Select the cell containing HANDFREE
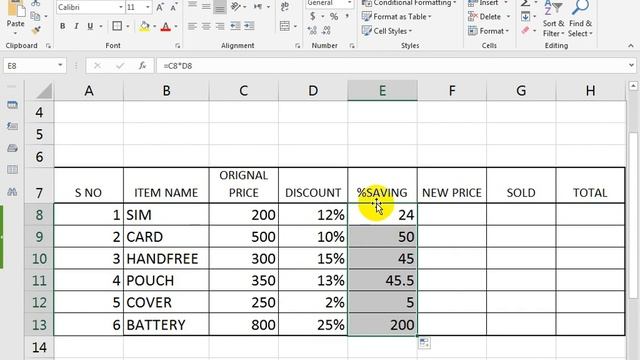The image size is (640, 360). [166, 258]
